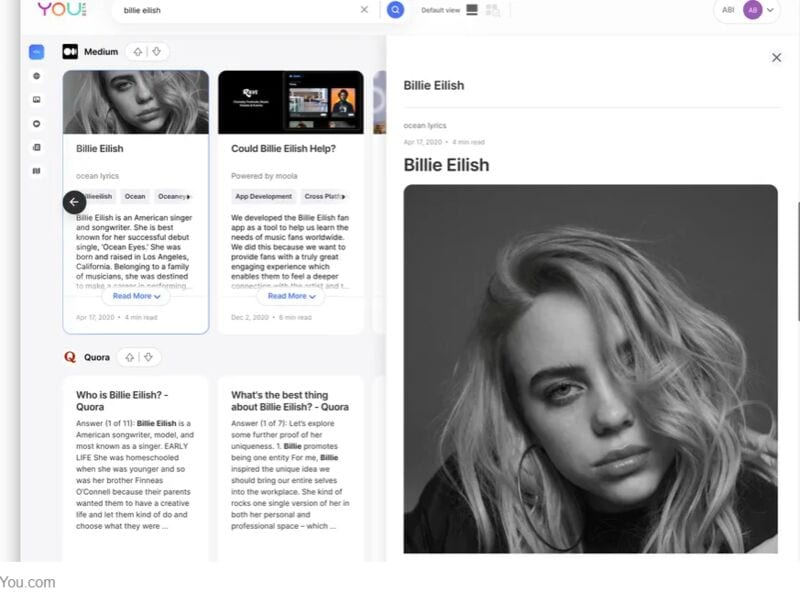Click the large Billie Eilish preview image

[590, 368]
